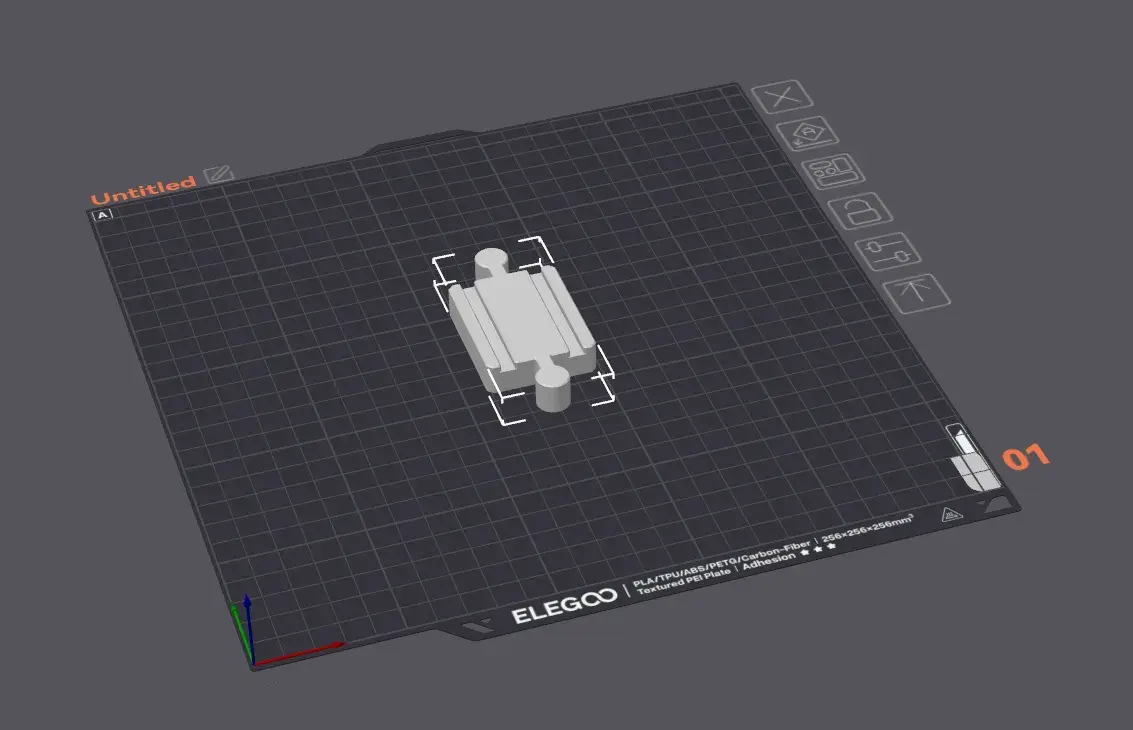Click the move-plate-to-front arrow icon

click(x=916, y=293)
